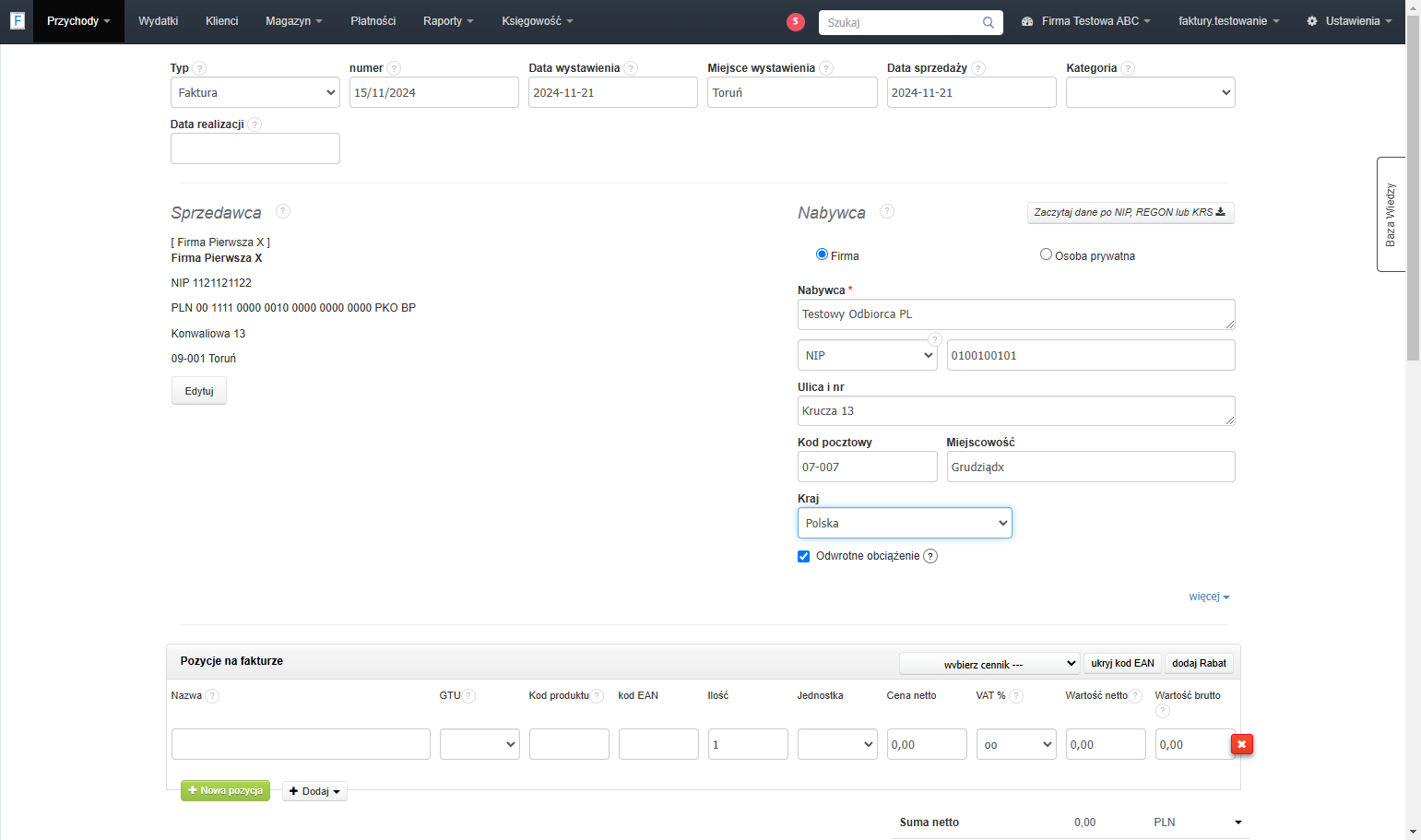The image size is (1421, 840).
Task: Open the Ustawienia settings menu
Action: [1349, 21]
